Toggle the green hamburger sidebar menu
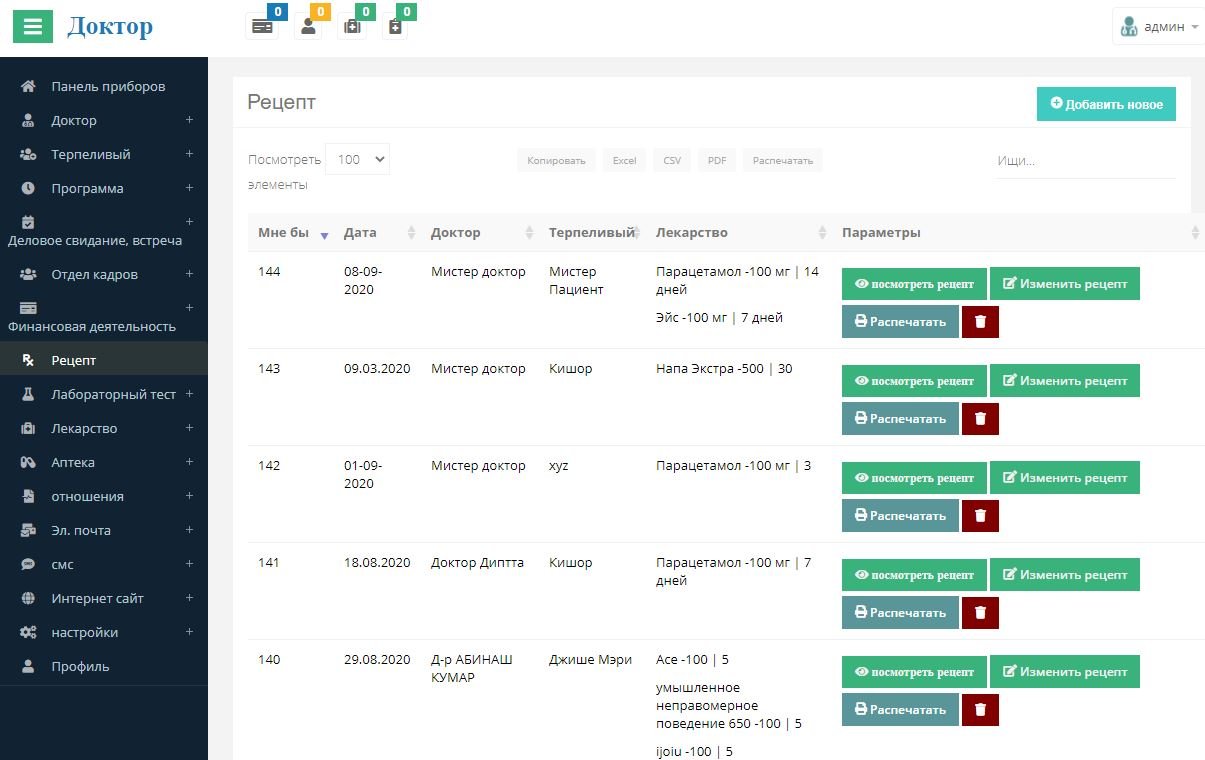1205x760 pixels. tap(32, 26)
